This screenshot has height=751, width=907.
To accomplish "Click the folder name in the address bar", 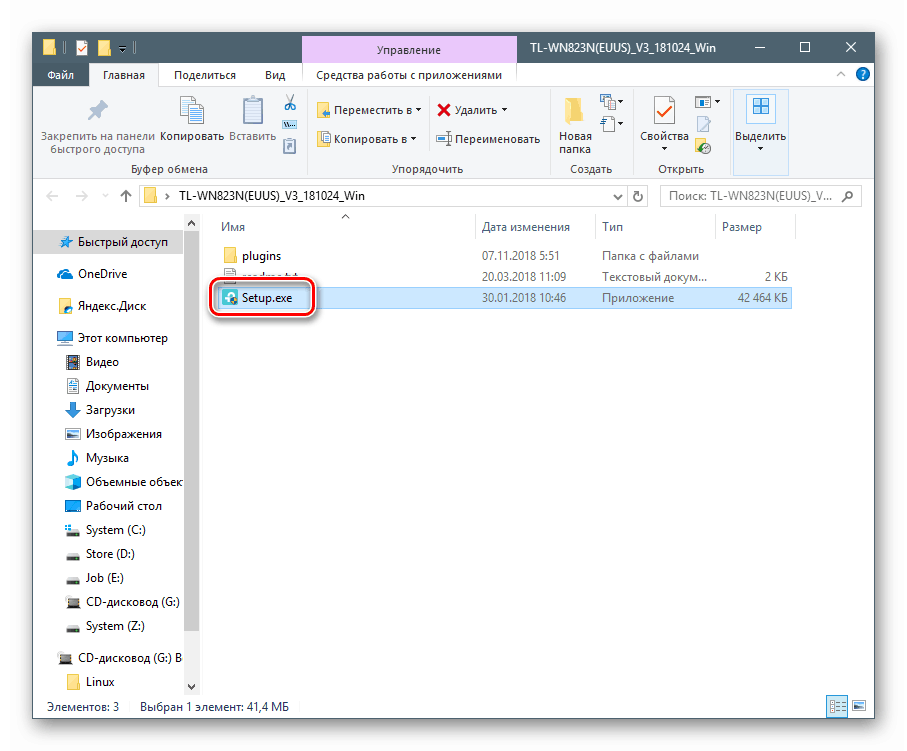I will [271, 196].
